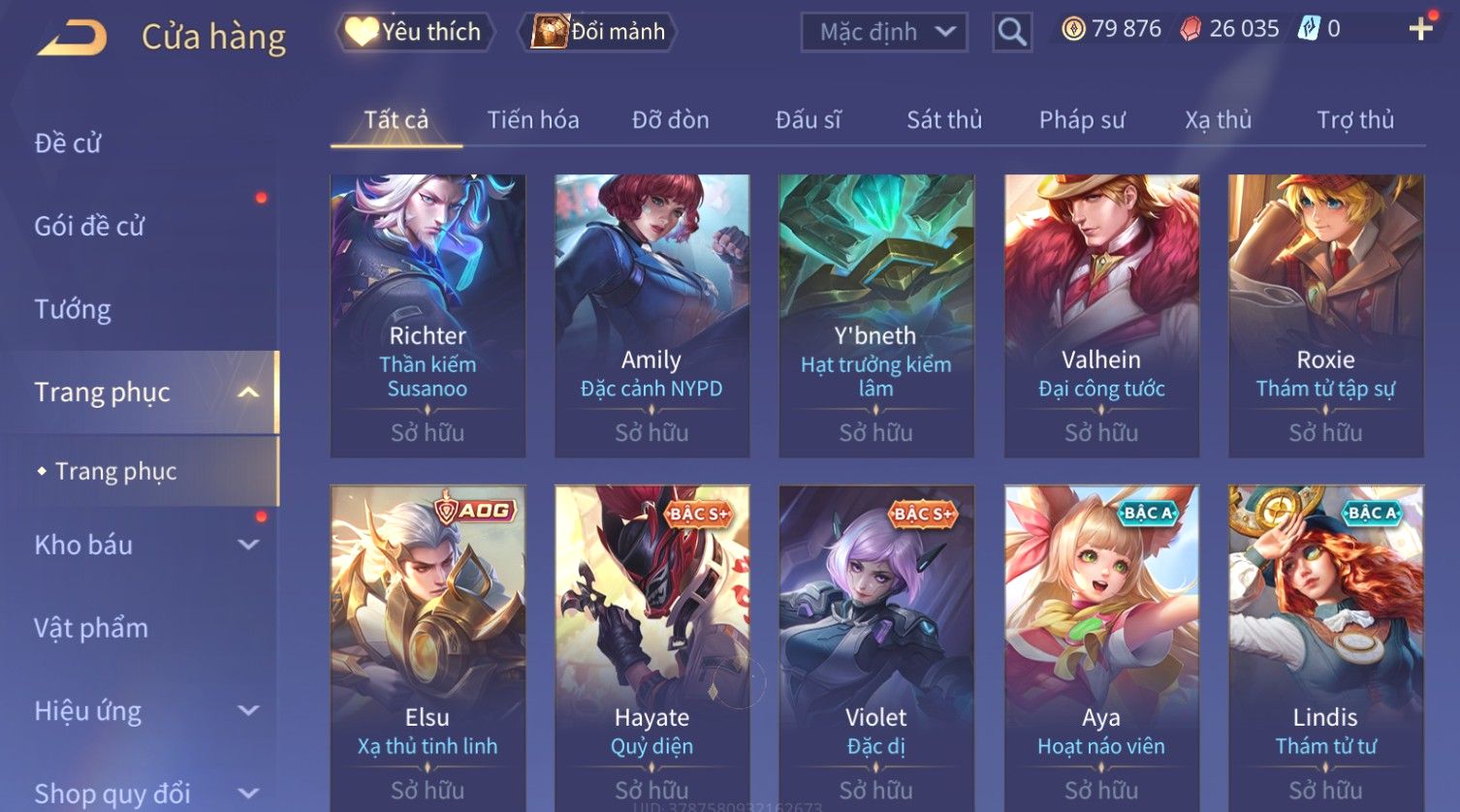The height and width of the screenshot is (812, 1460).
Task: Tap the gold coin balance icon
Action: [x=1073, y=29]
